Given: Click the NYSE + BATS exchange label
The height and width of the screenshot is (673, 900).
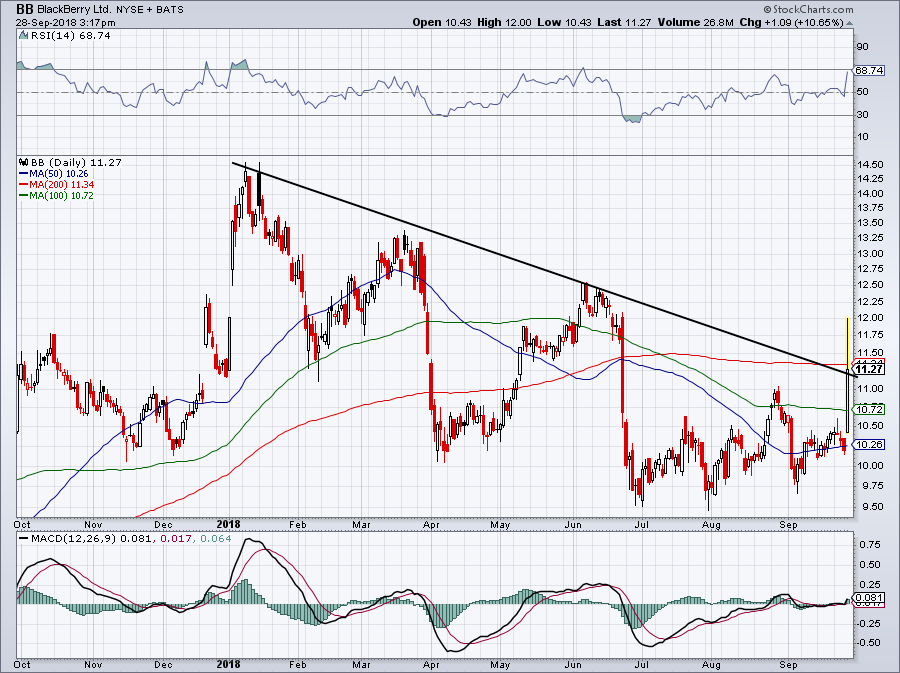Looking at the screenshot, I should tap(149, 10).
